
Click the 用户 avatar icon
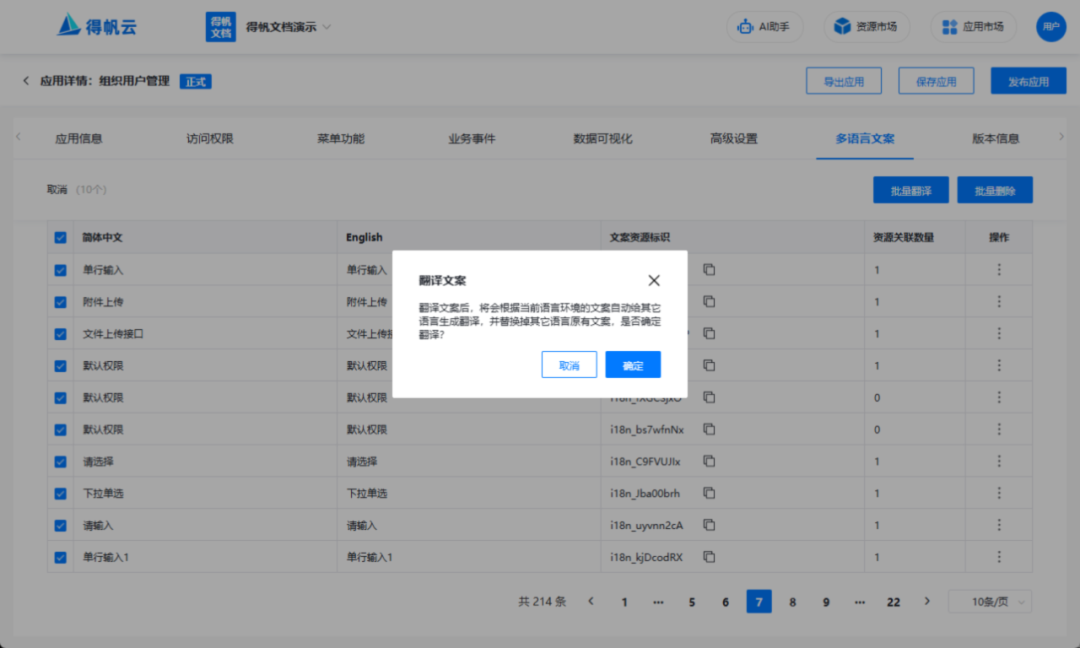pos(1051,27)
